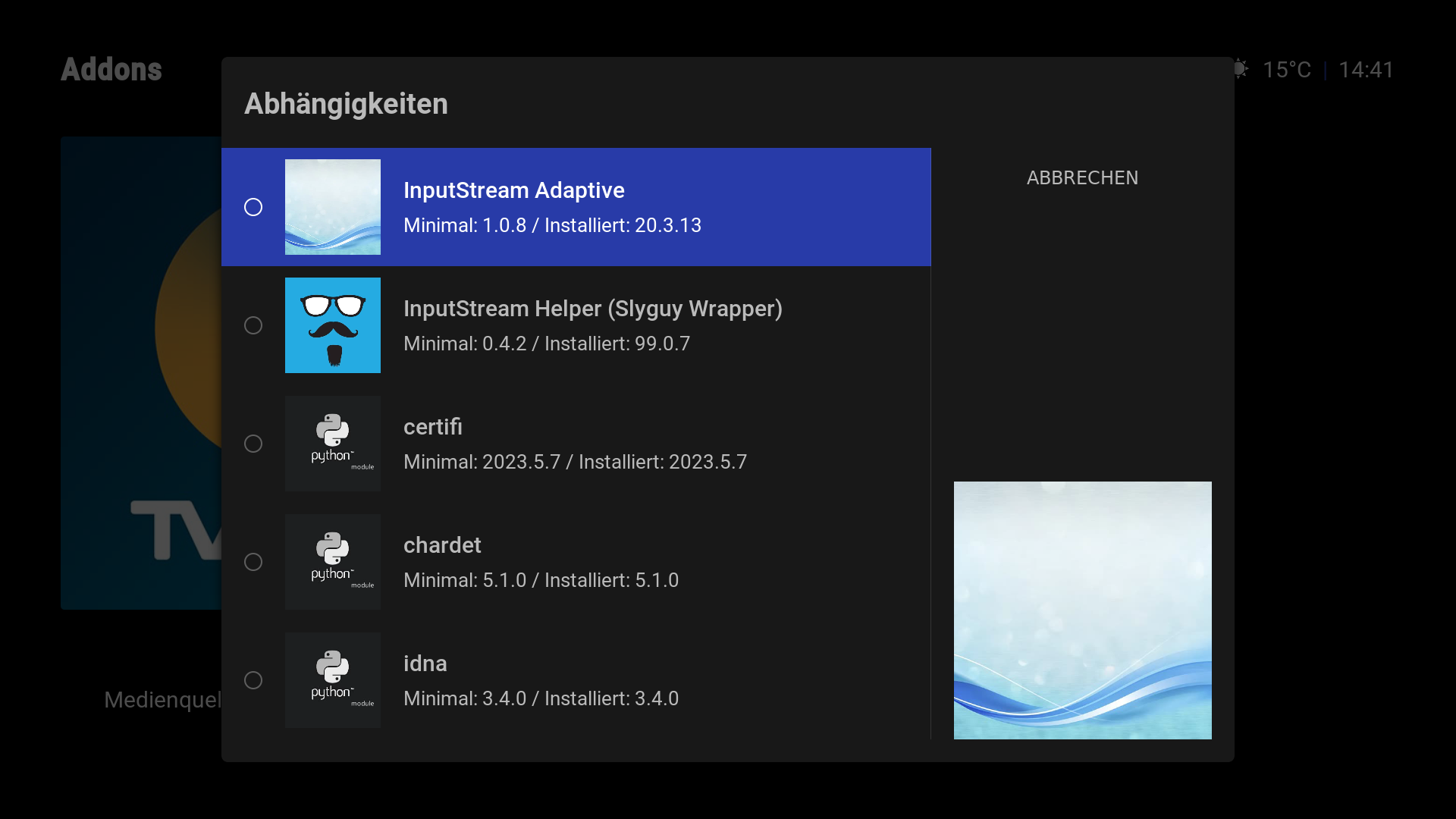1456x819 pixels.
Task: Select the InputStream Helper radio circle
Action: [253, 325]
